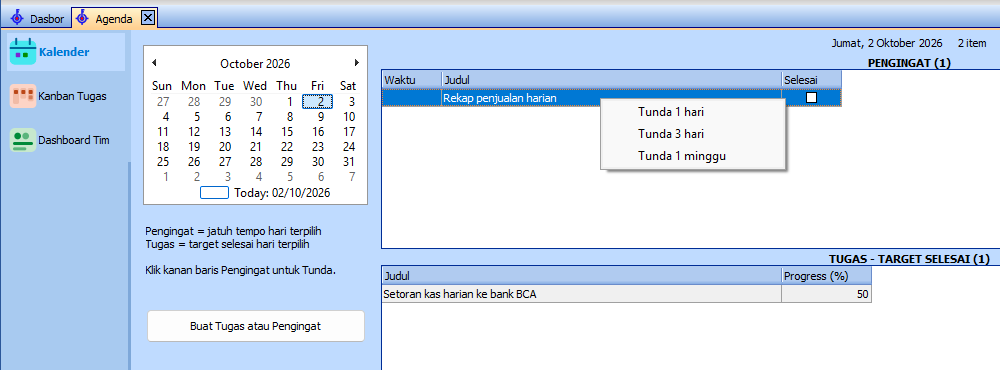Click Kanban Tugas label in sidebar

(72, 96)
